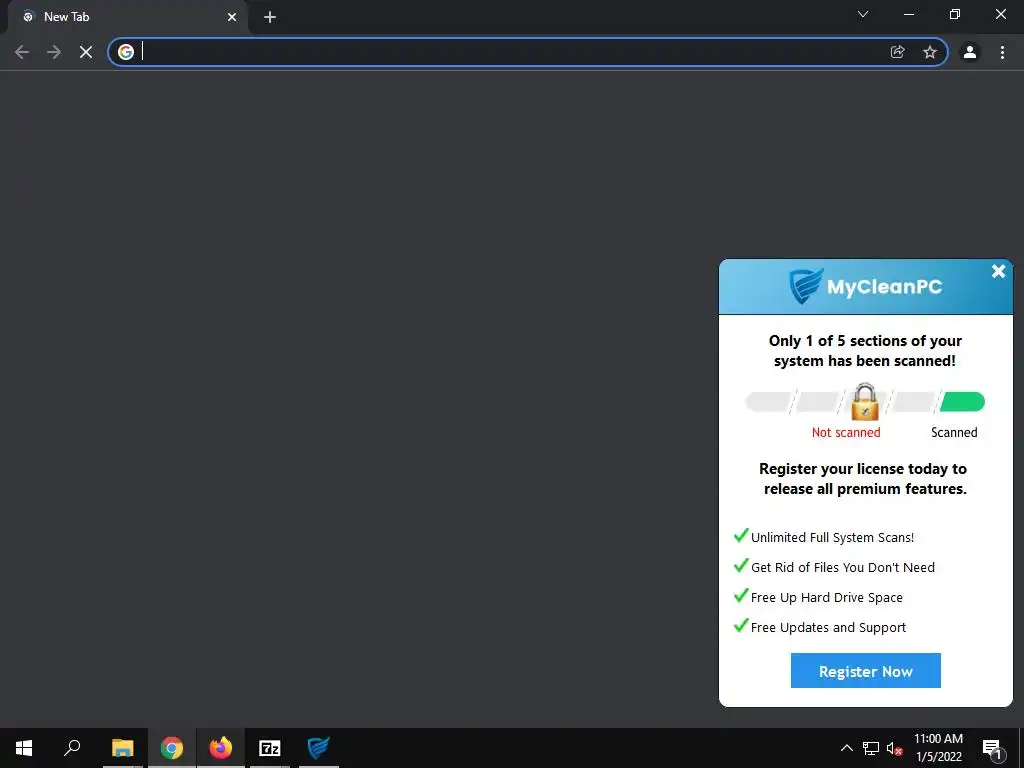Click 'Free Updates and Support' feature line
Viewport: 1024px width, 768px height.
[x=828, y=628]
